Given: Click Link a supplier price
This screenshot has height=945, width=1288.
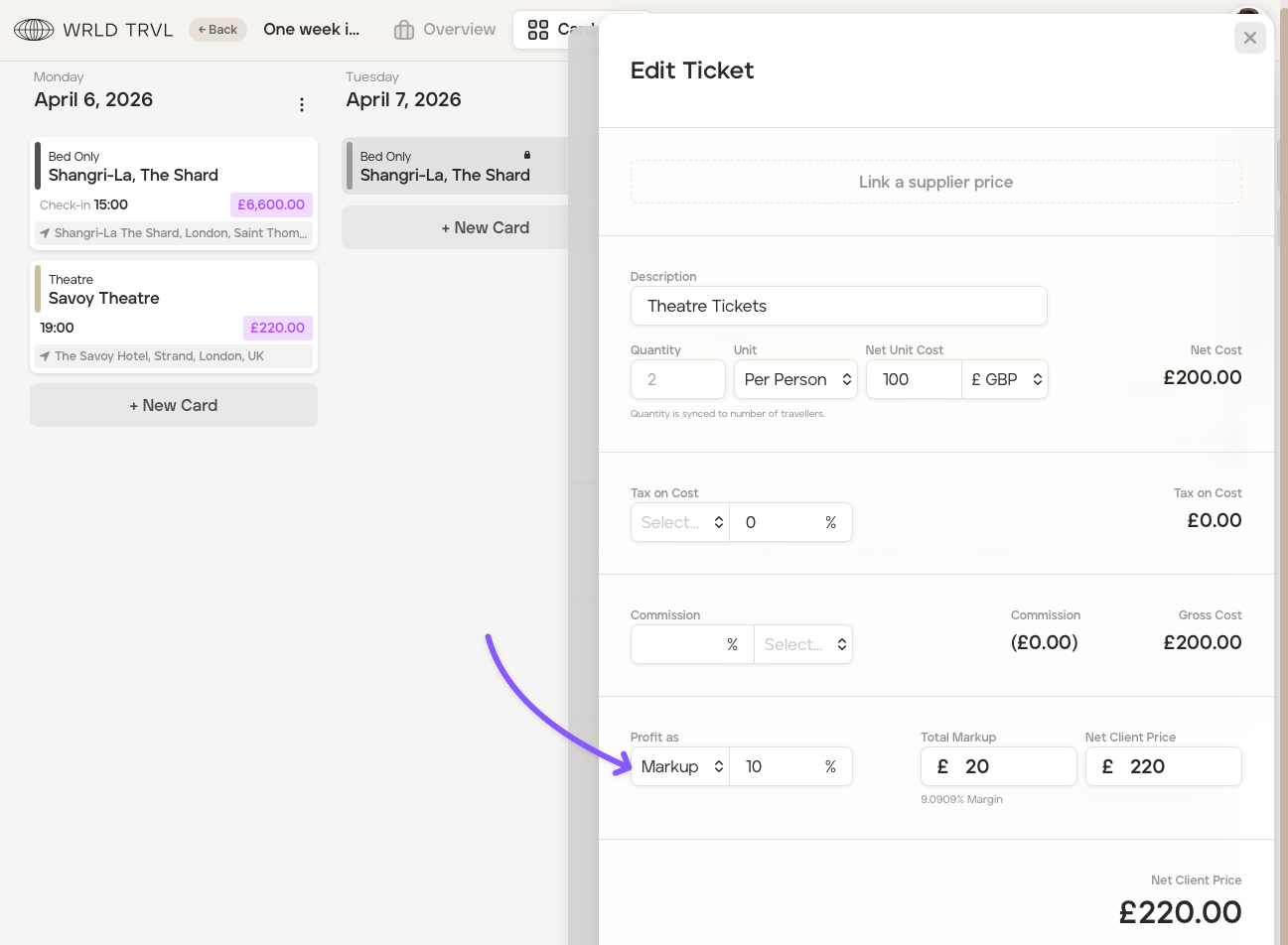Looking at the screenshot, I should pos(935,182).
